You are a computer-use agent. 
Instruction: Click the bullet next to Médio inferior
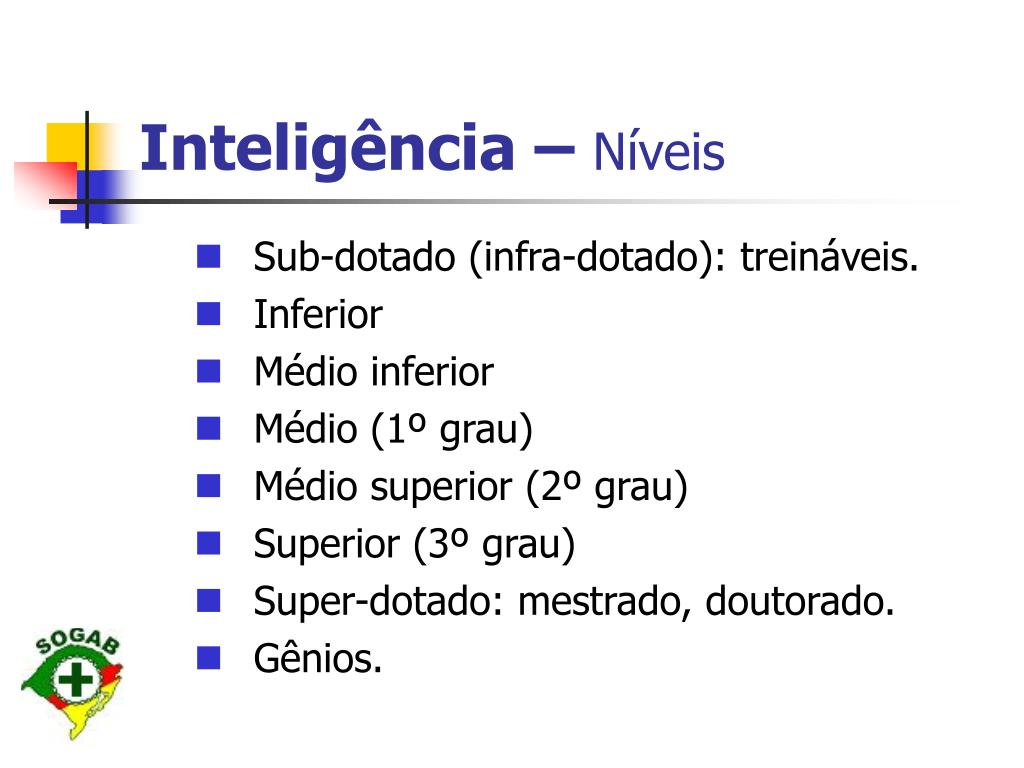tap(208, 372)
